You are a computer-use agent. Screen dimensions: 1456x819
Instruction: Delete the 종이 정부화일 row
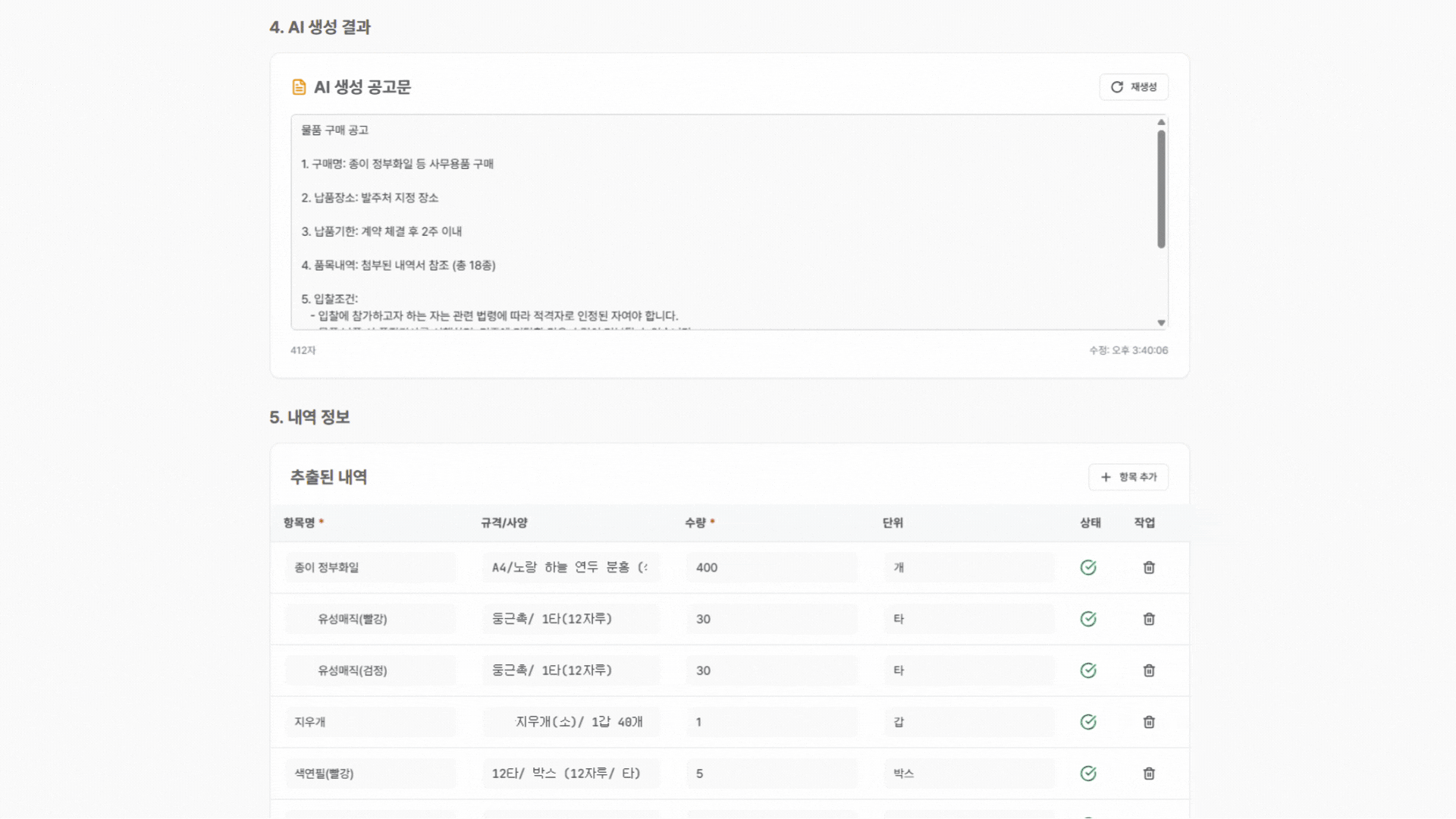click(1149, 567)
